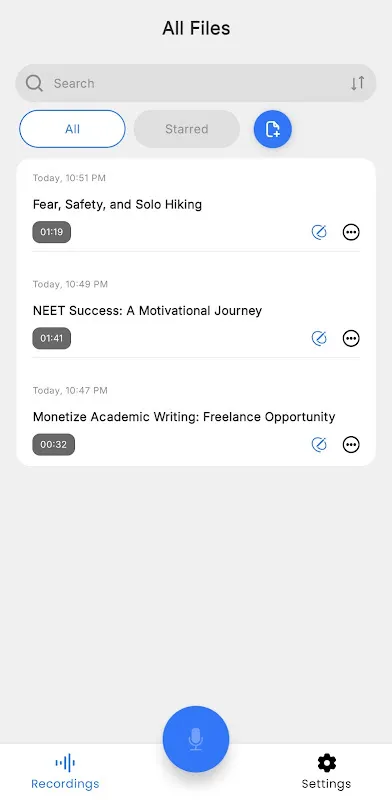The width and height of the screenshot is (392, 800).
Task: Open more options for NEET Success recording
Action: click(351, 338)
